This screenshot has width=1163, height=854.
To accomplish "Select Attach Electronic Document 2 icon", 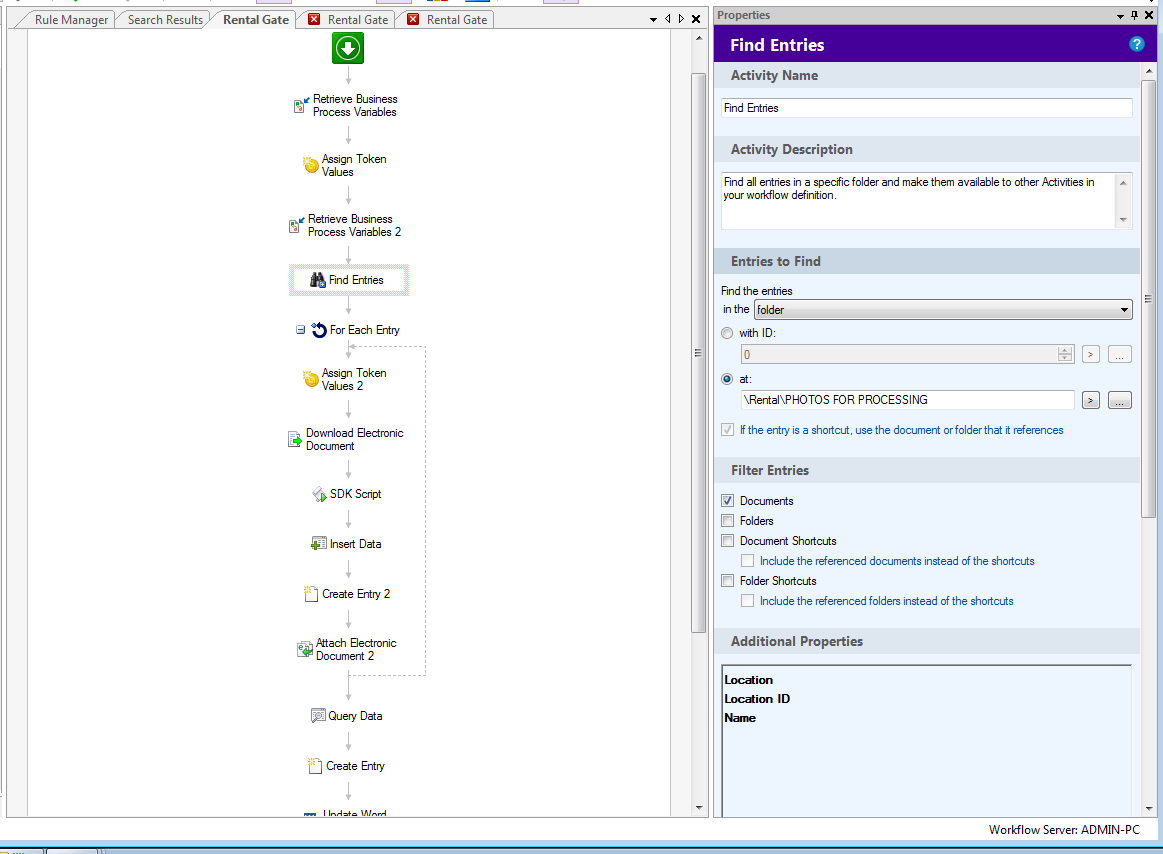I will [x=304, y=649].
